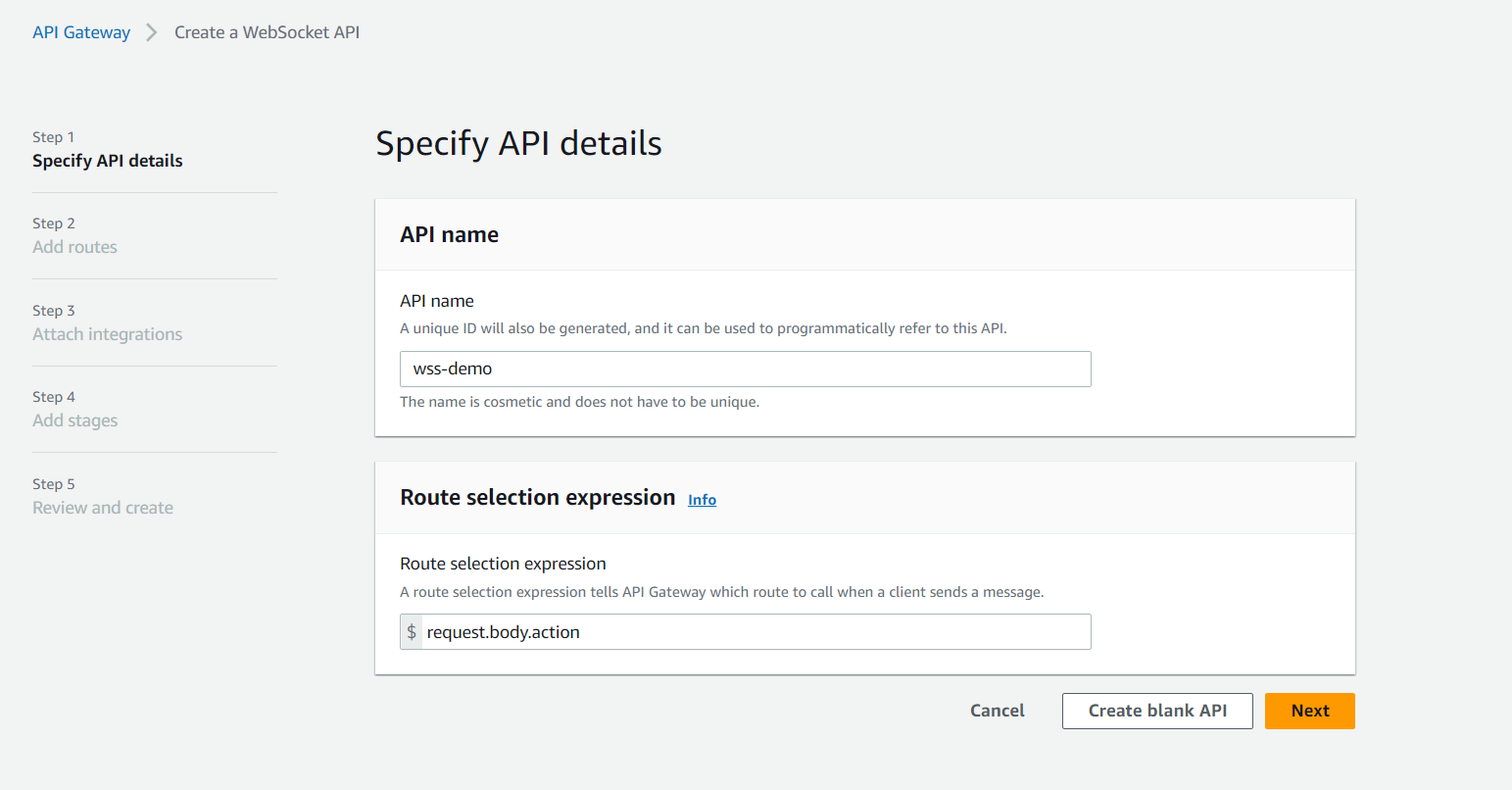Click the breadcrumb chevron separator icon
This screenshot has height=790, width=1512.
152,32
